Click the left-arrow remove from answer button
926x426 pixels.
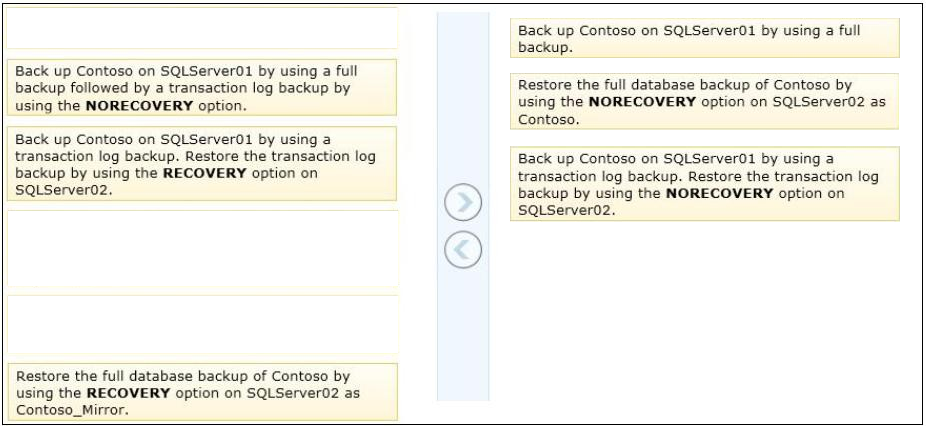tap(463, 249)
